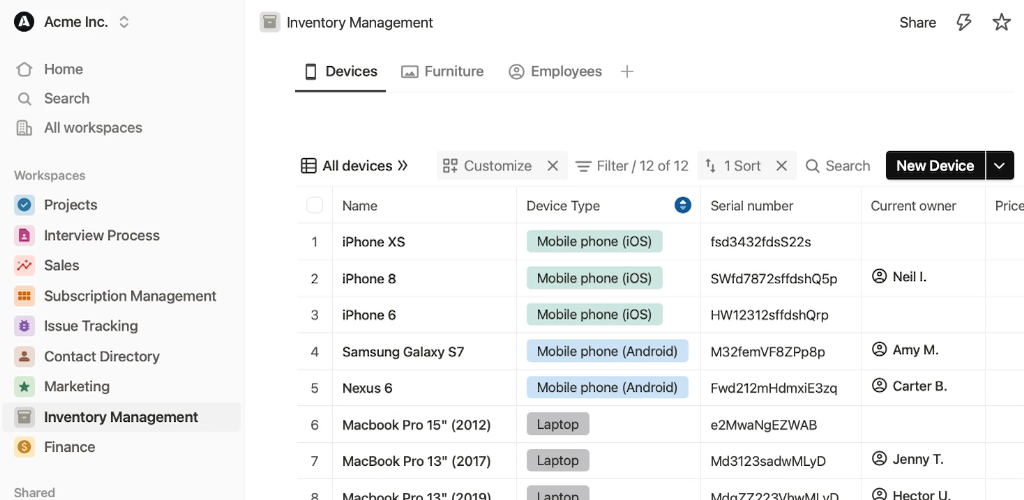The image size is (1024, 500).
Task: Switch to the Furniture tab
Action: point(443,72)
